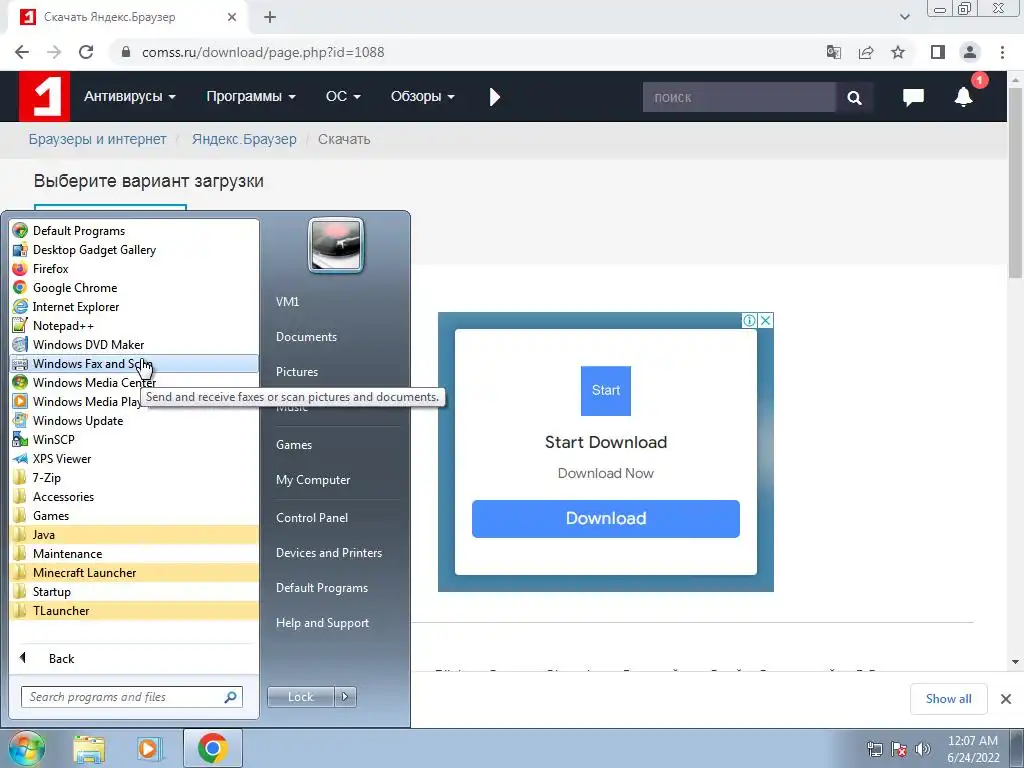
Task: Click the translate page icon
Action: (x=834, y=52)
